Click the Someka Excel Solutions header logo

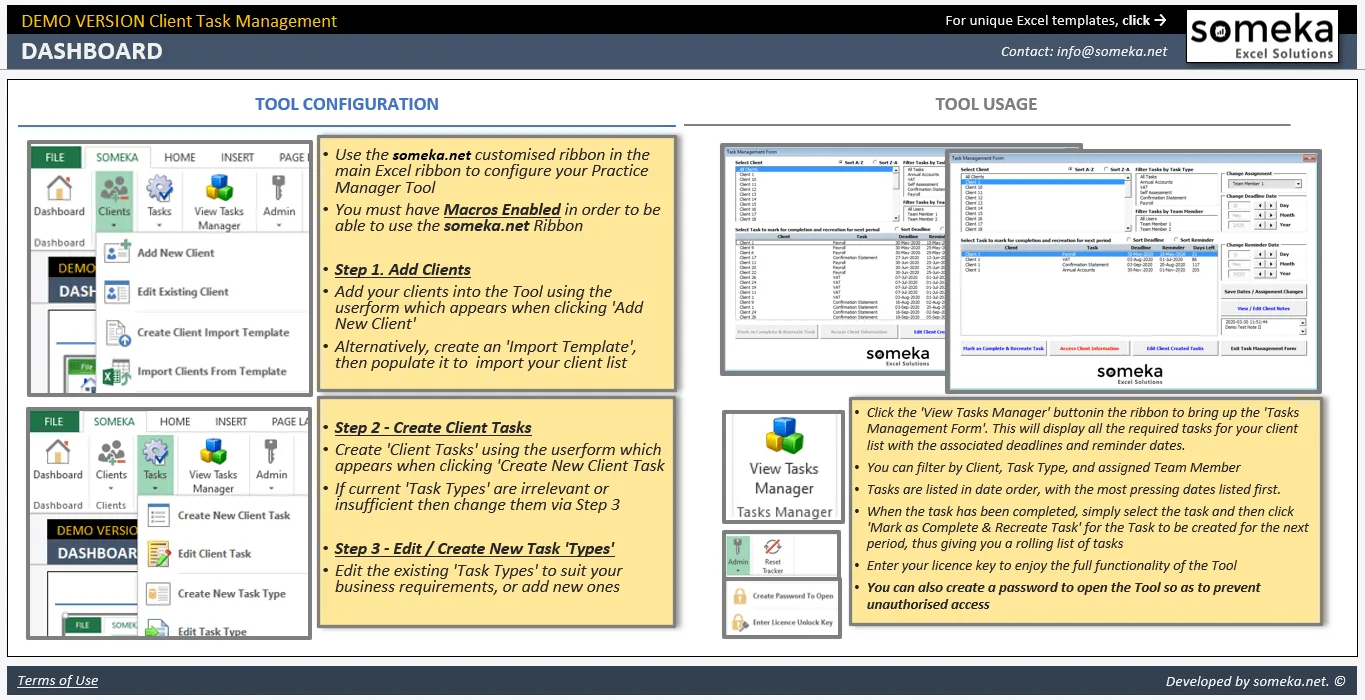(1262, 37)
